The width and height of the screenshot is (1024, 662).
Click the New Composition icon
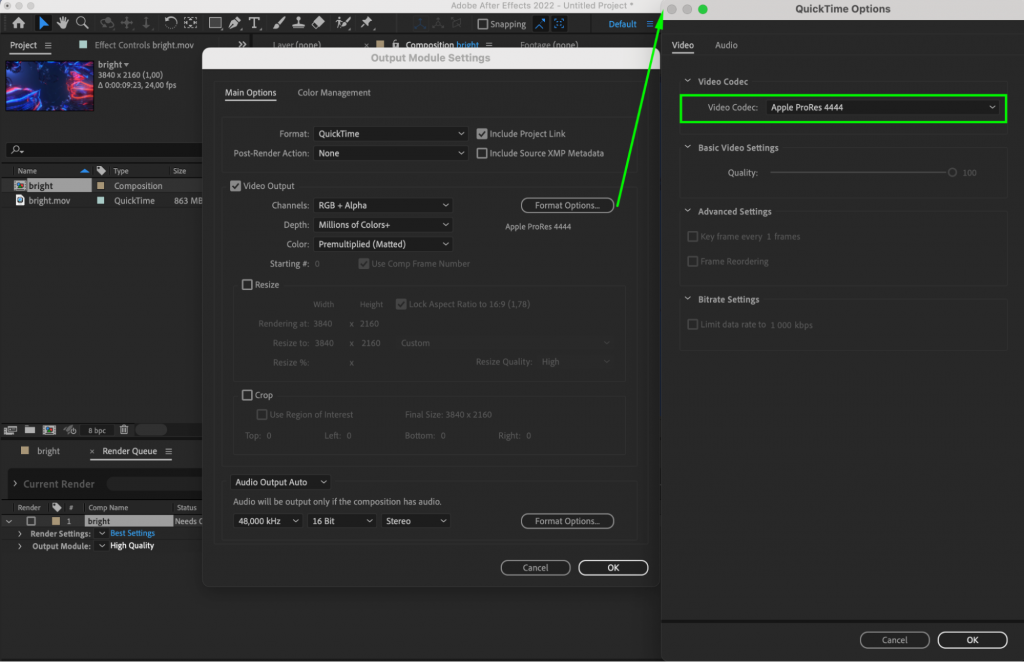[49, 429]
